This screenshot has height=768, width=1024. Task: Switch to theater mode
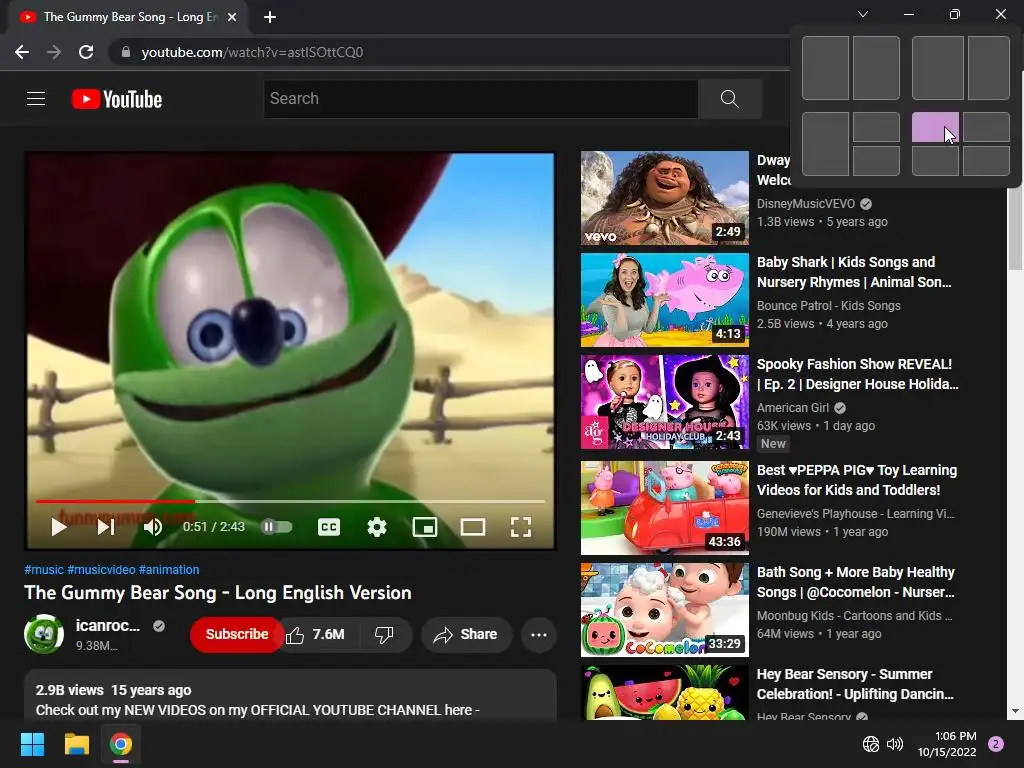pyautogui.click(x=473, y=526)
